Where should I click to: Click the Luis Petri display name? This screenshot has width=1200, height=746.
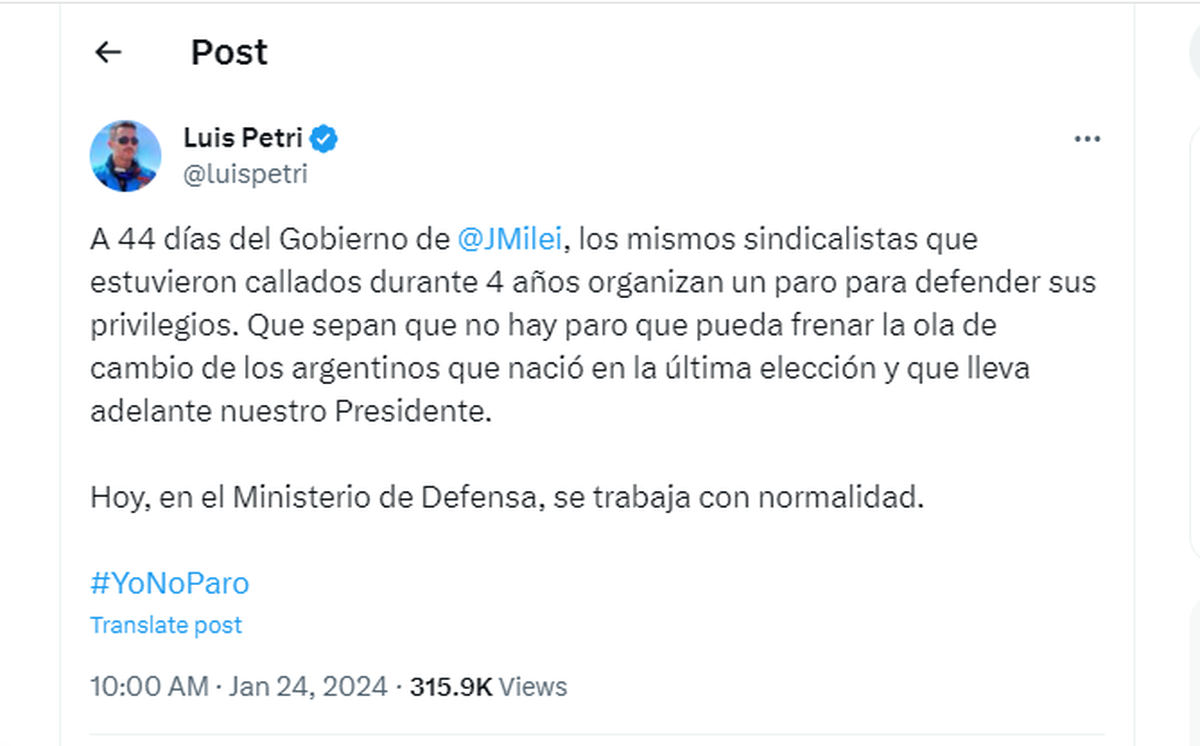243,139
